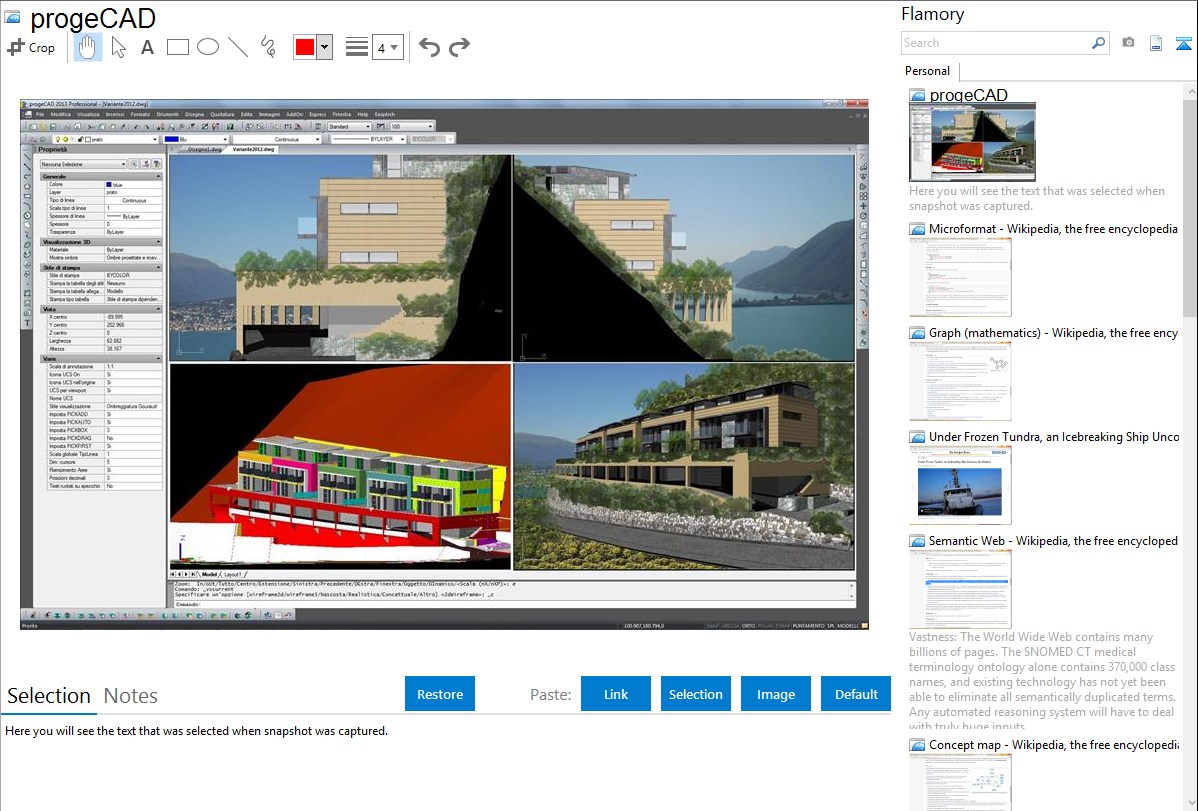Viewport: 1198px width, 811px height.
Task: Switch to the Personal tab
Action: (x=928, y=70)
